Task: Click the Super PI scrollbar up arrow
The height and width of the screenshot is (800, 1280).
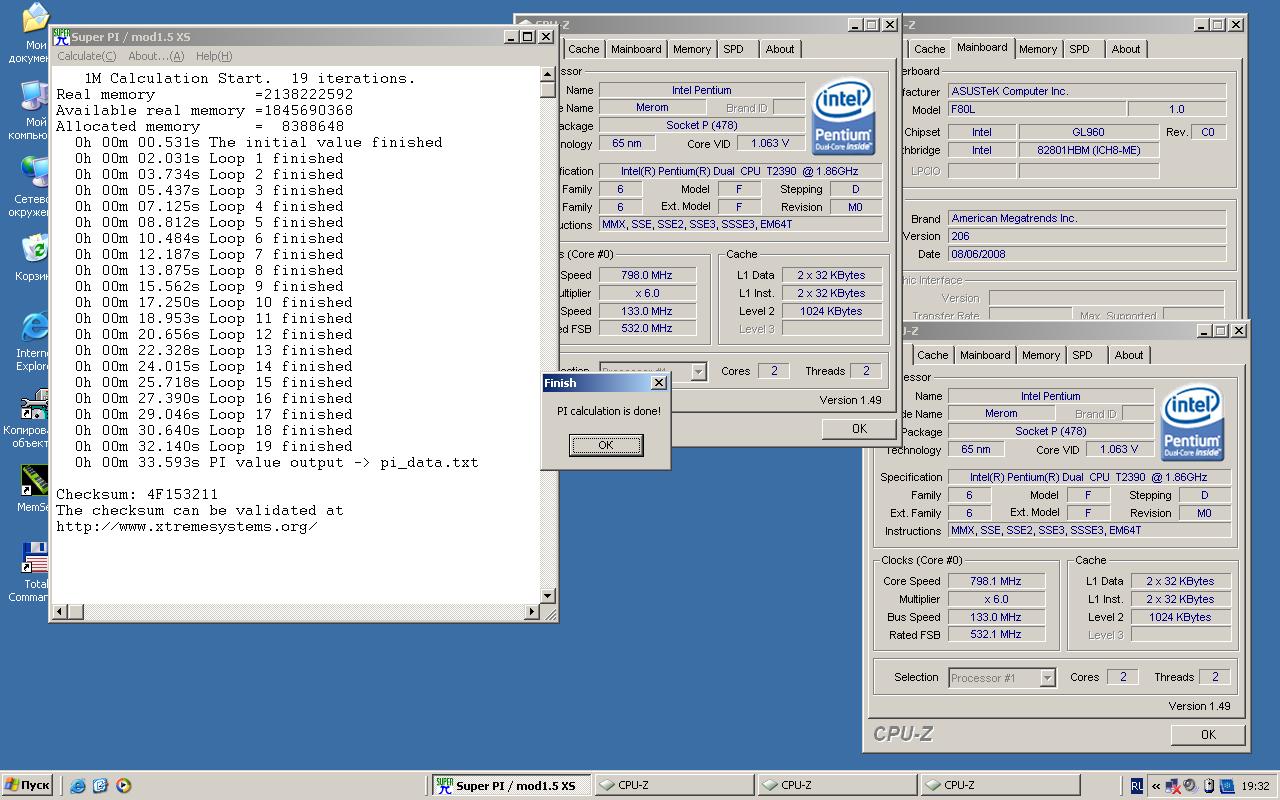Action: 548,73
